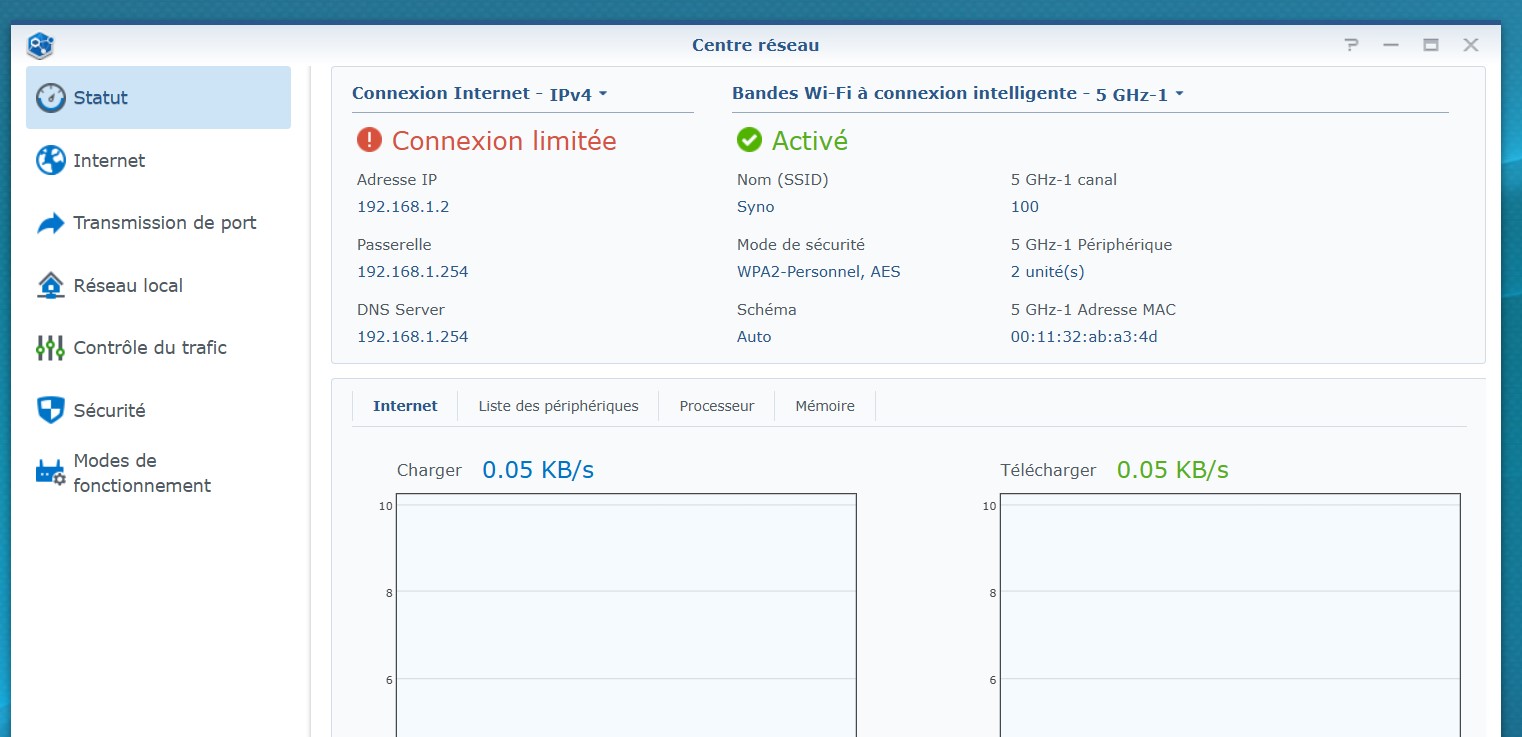Expand the 5 GHz-1 band dropdown
The height and width of the screenshot is (737, 1522).
tap(1139, 95)
